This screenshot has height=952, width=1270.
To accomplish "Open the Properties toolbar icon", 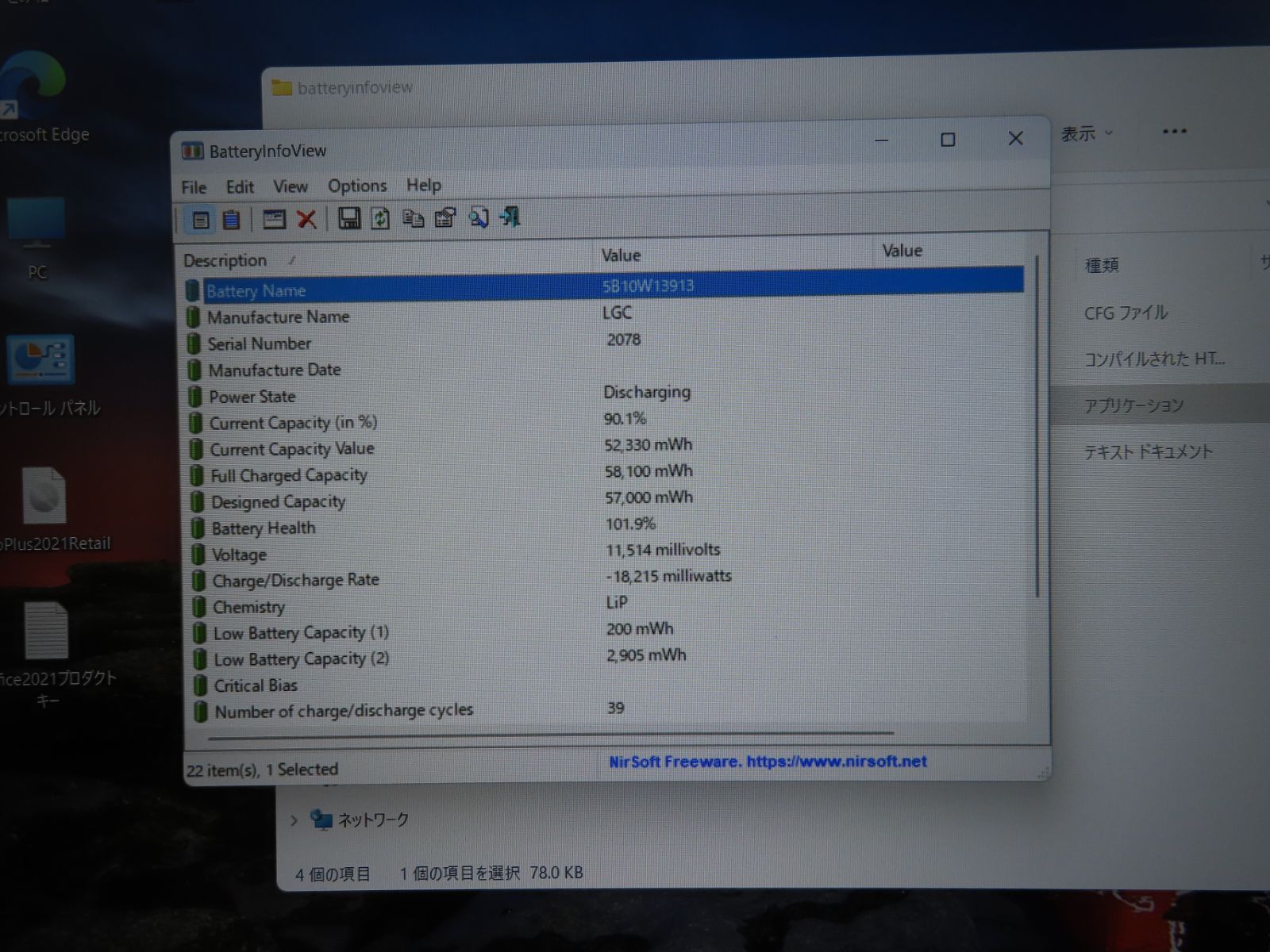I will click(x=445, y=217).
